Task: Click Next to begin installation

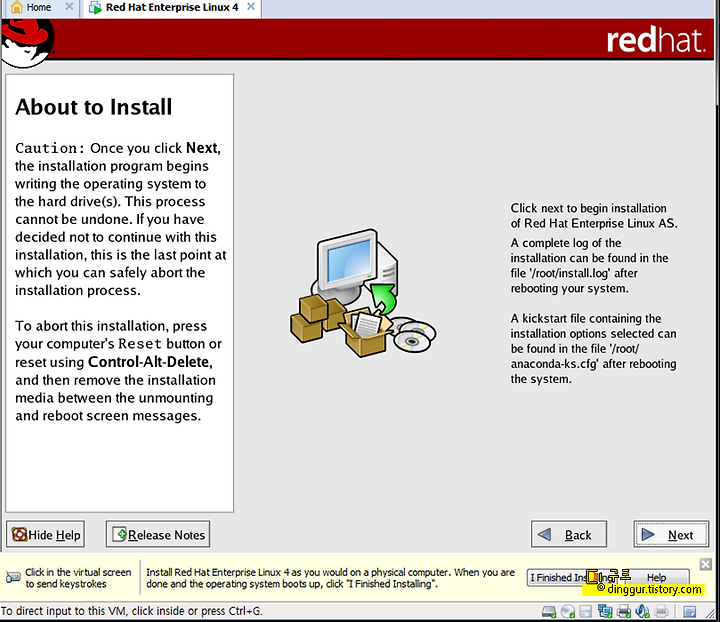Action: [671, 534]
